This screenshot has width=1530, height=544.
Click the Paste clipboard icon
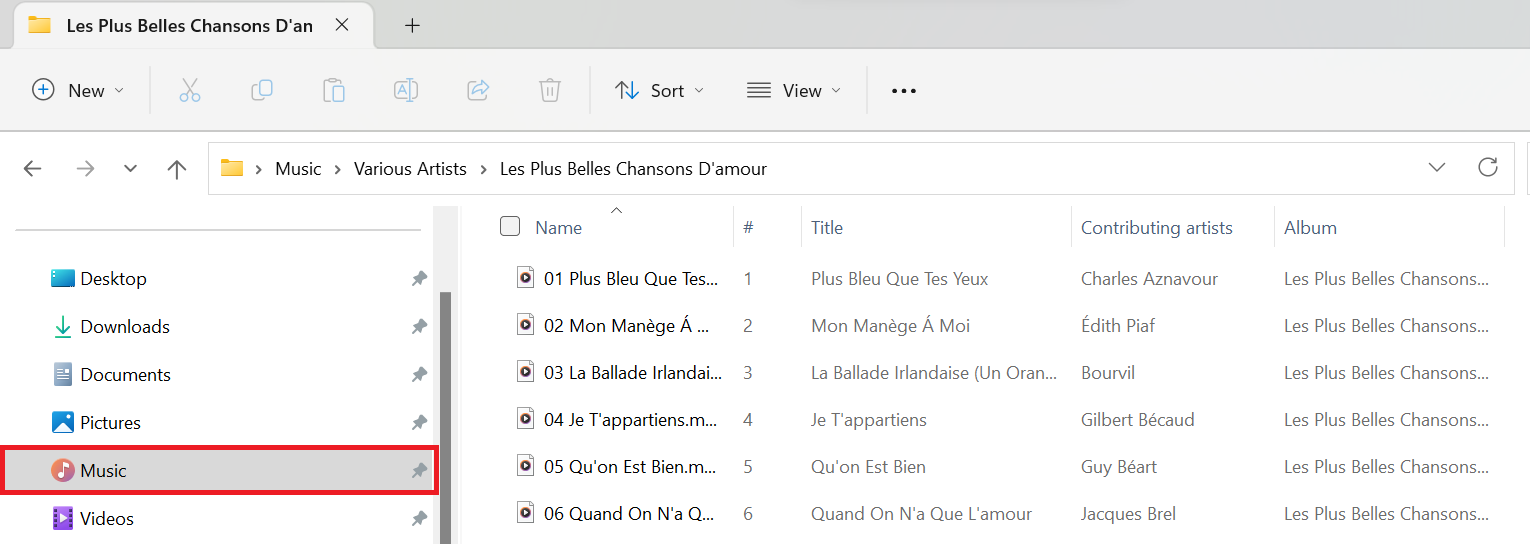[334, 91]
